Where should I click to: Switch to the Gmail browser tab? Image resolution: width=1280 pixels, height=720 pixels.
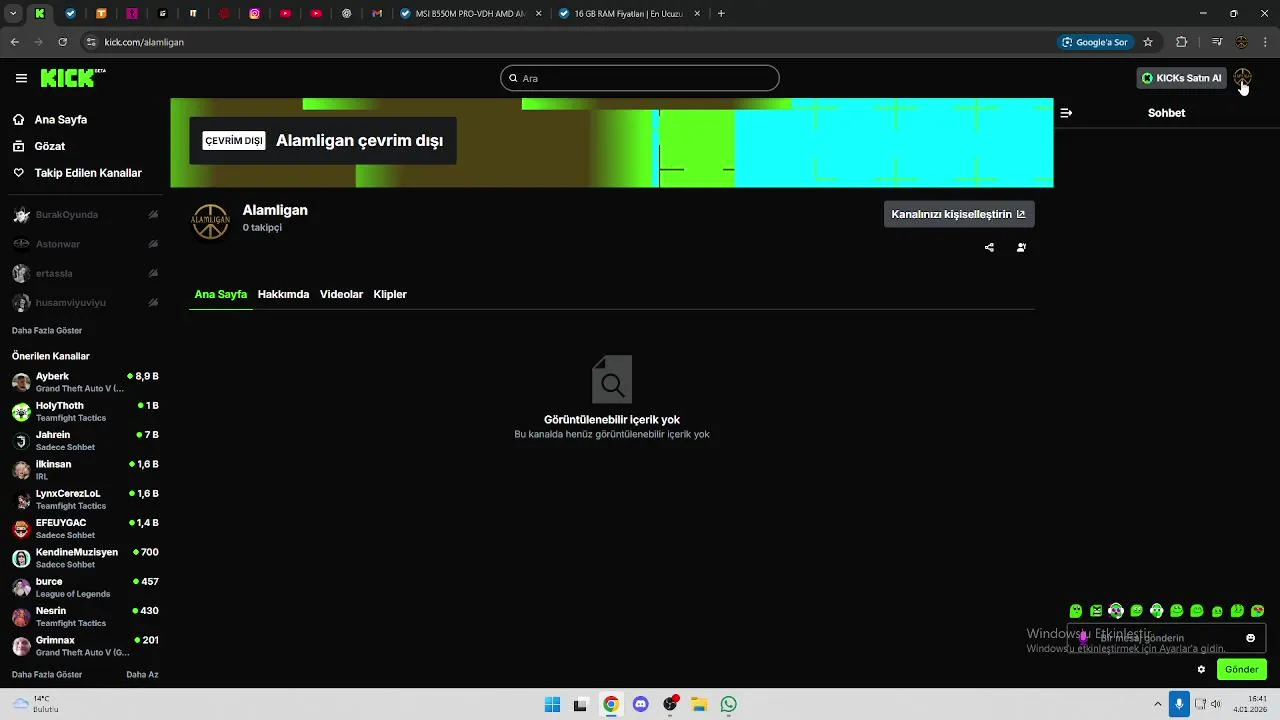[x=377, y=14]
